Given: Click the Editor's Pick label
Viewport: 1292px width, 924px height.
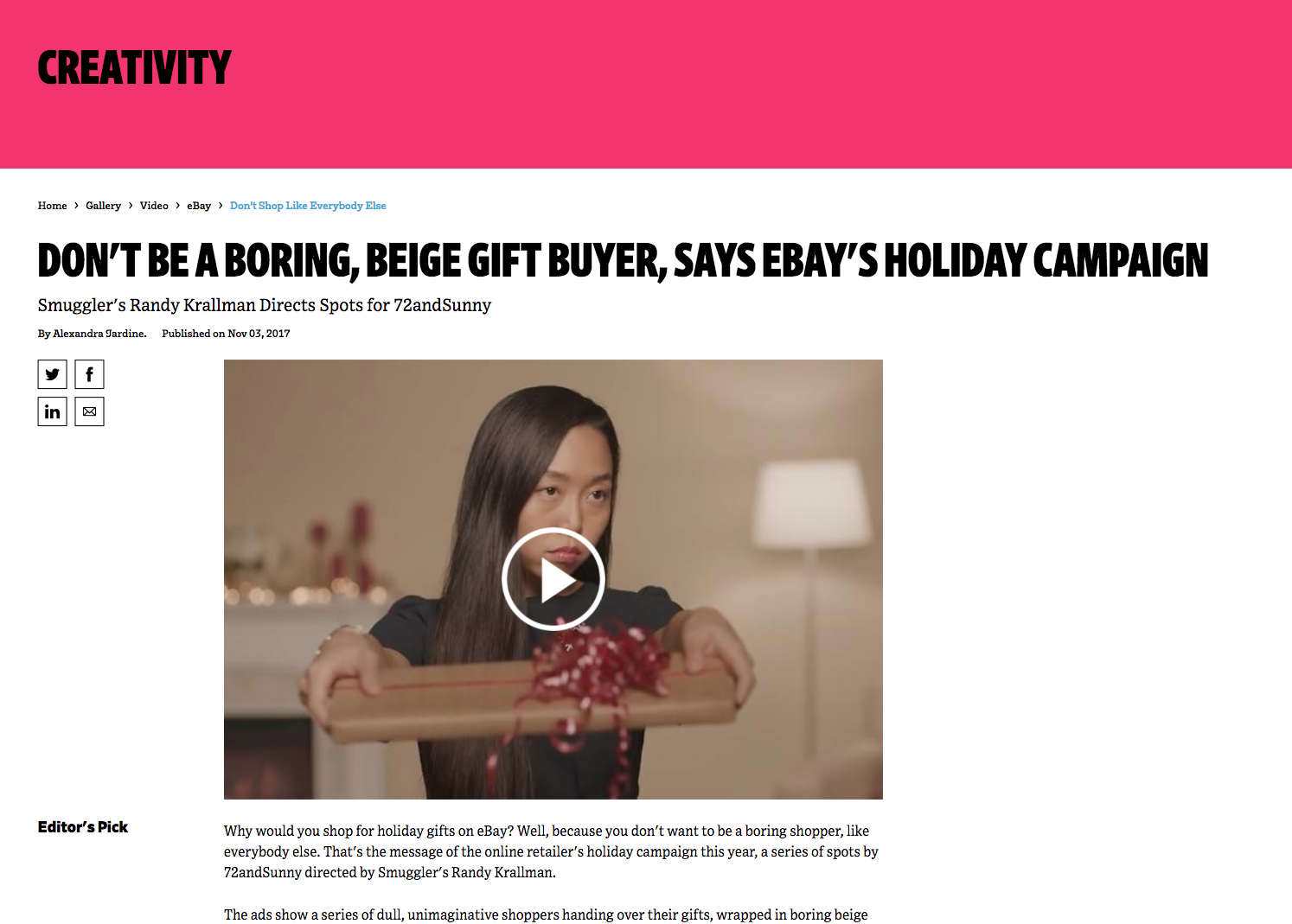Looking at the screenshot, I should (83, 827).
